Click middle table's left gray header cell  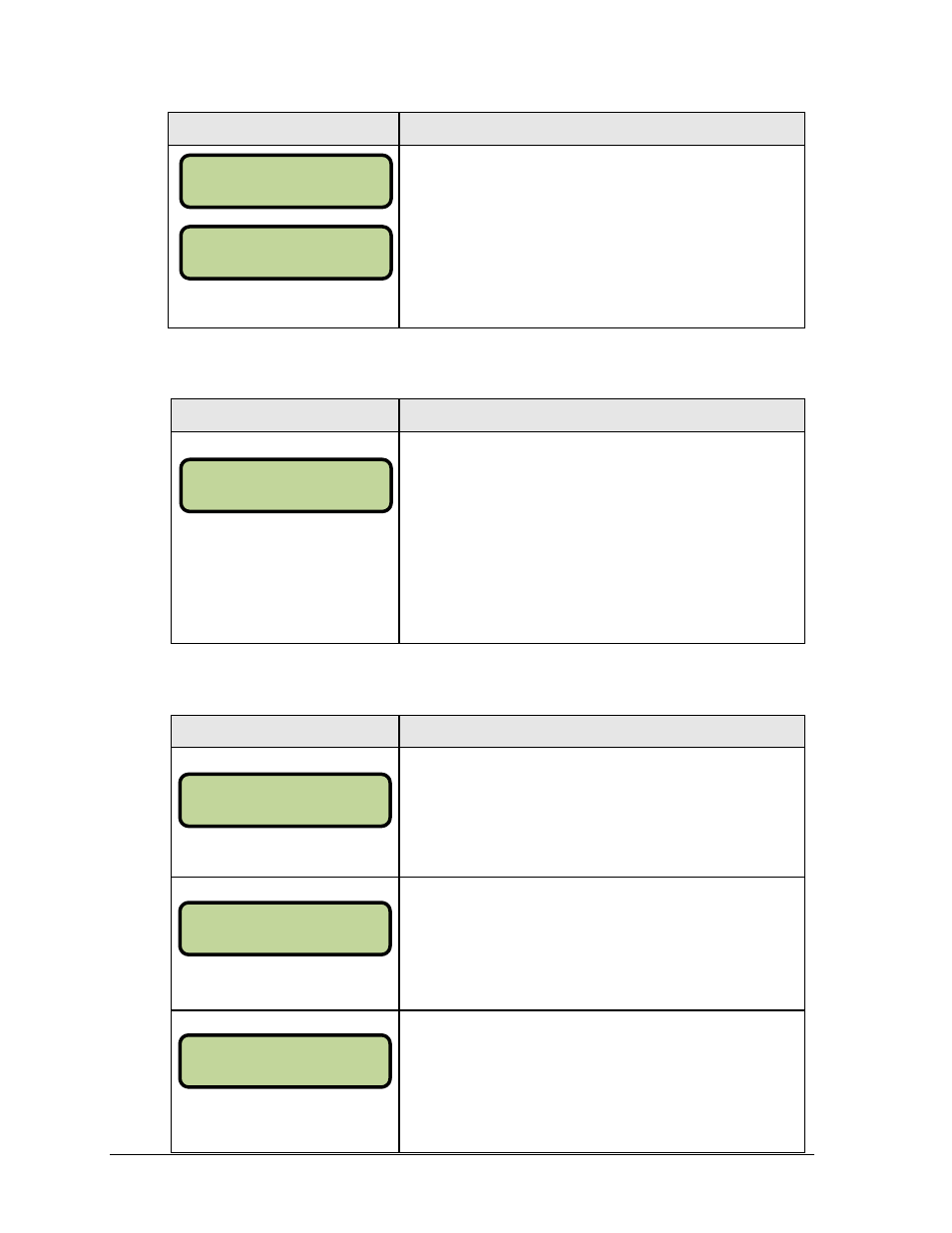284,415
